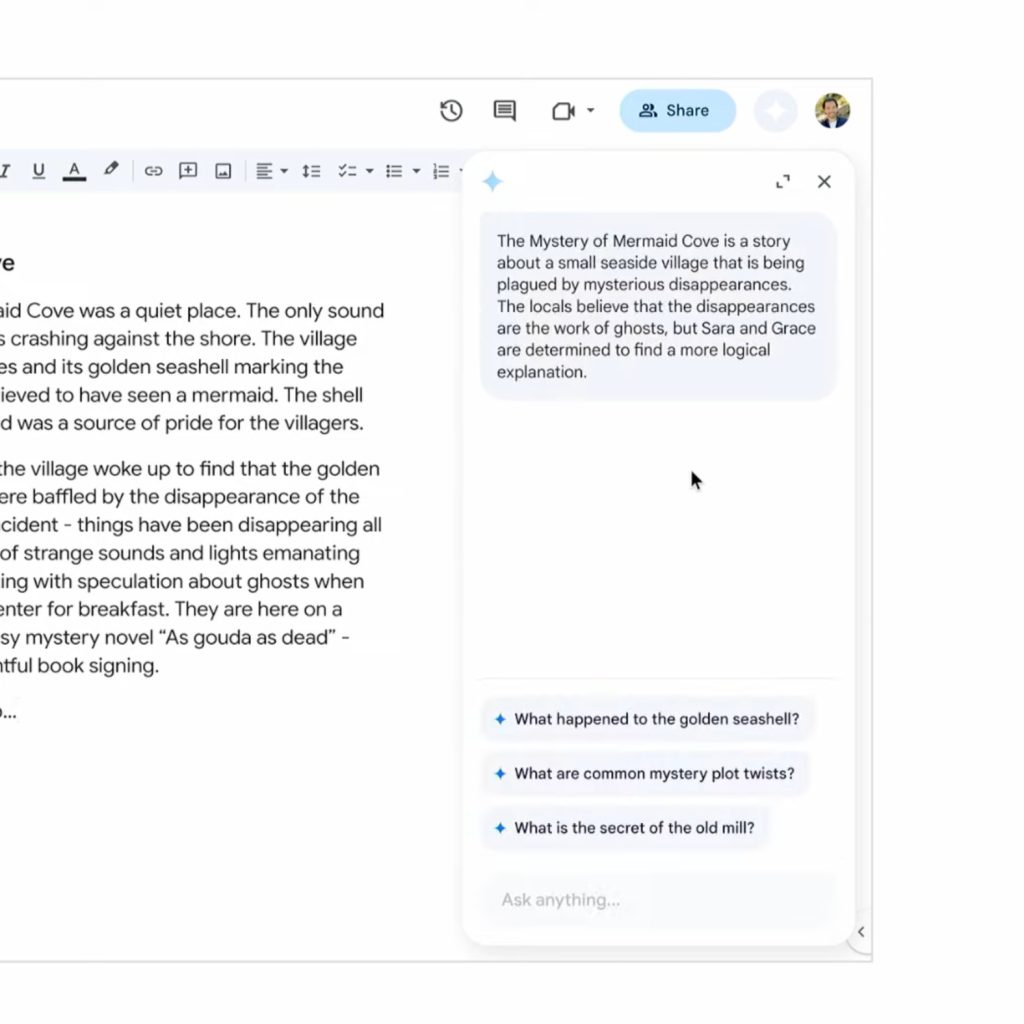This screenshot has width=1024, height=1024.
Task: Click the video meeting camera icon
Action: pos(563,111)
